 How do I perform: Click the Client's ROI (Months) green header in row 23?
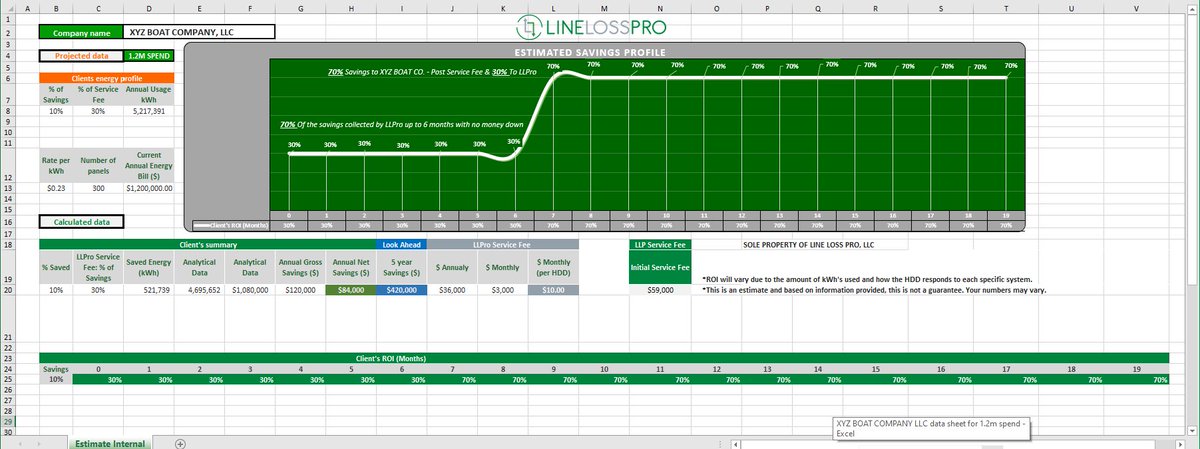[x=603, y=357]
